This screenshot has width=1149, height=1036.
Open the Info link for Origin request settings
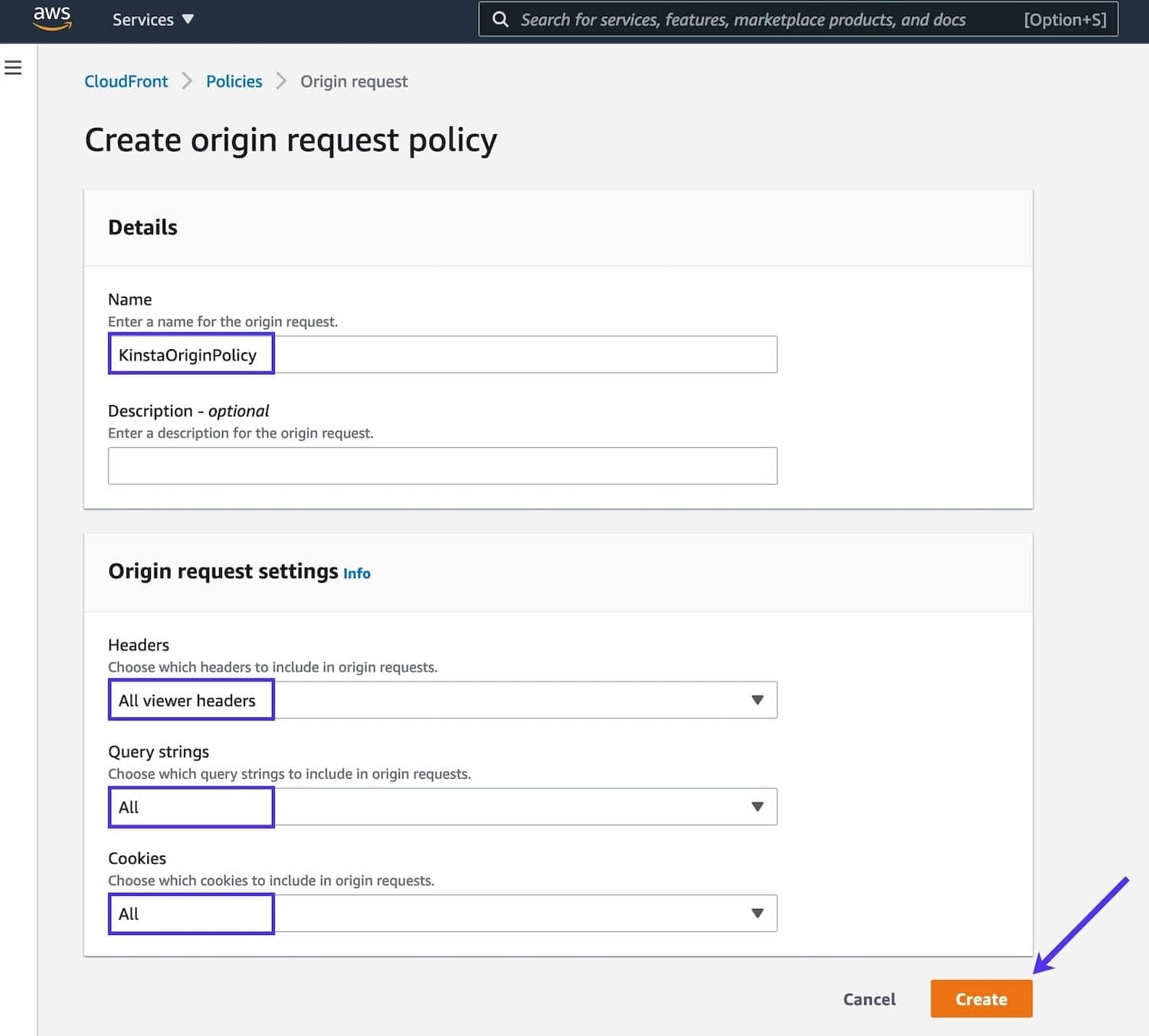(355, 573)
